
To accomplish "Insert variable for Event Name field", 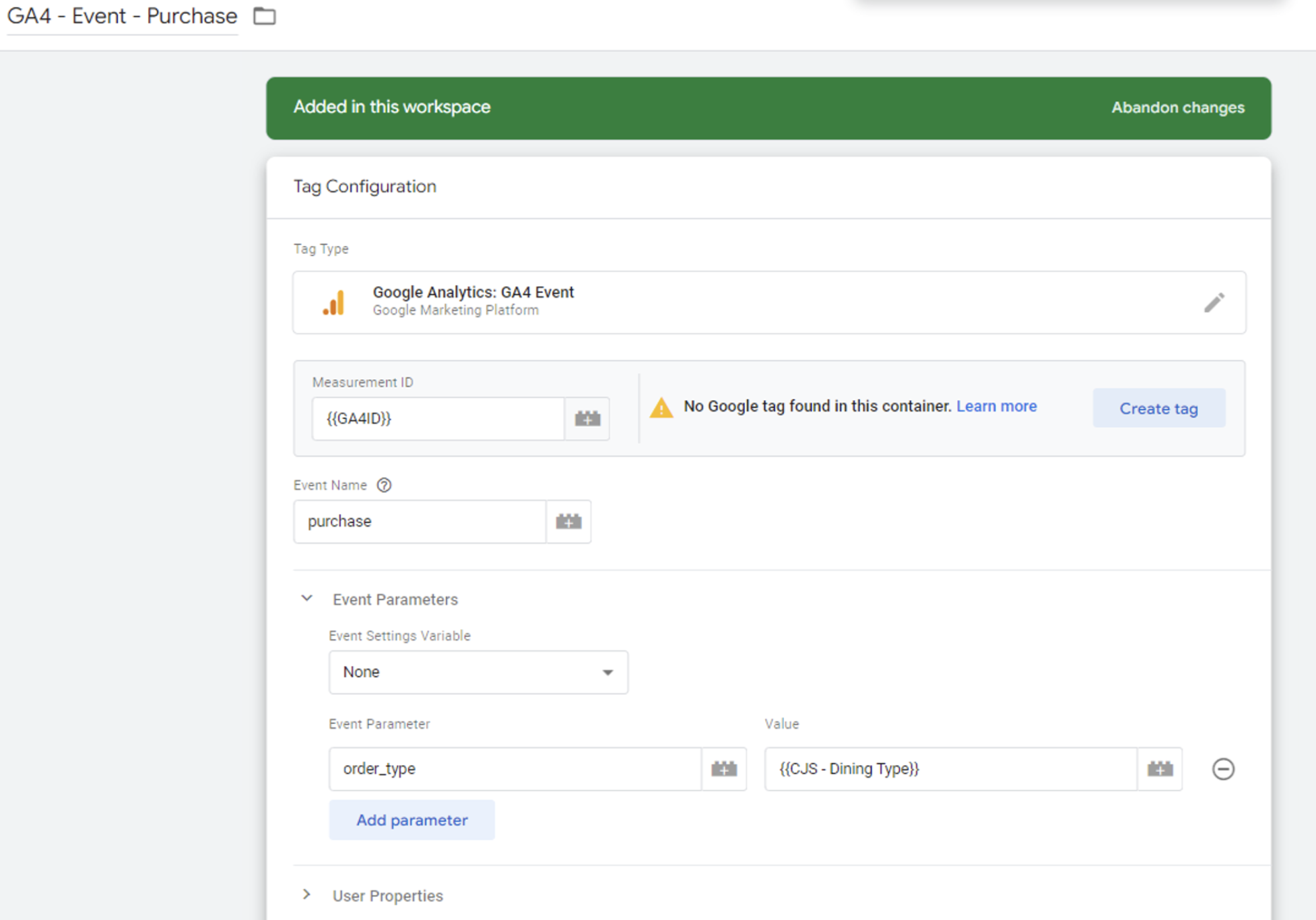I will click(x=568, y=521).
